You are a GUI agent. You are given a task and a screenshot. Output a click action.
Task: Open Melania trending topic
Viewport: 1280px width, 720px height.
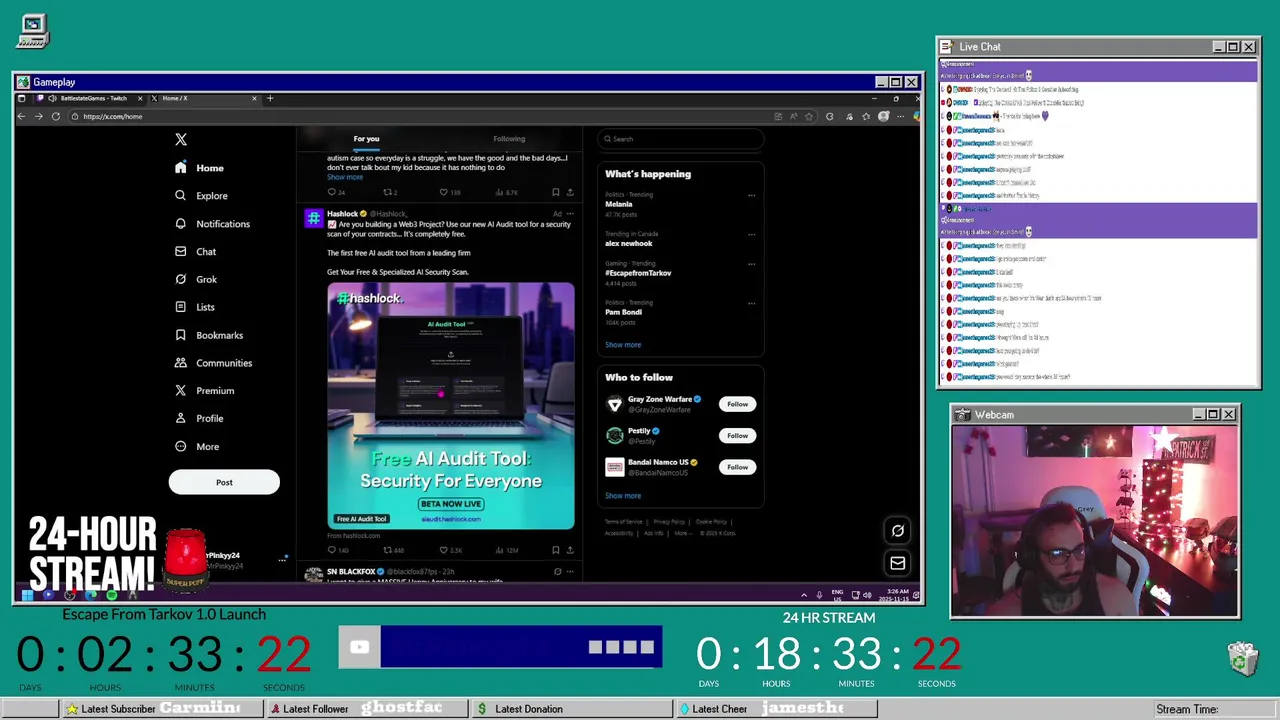tap(619, 204)
